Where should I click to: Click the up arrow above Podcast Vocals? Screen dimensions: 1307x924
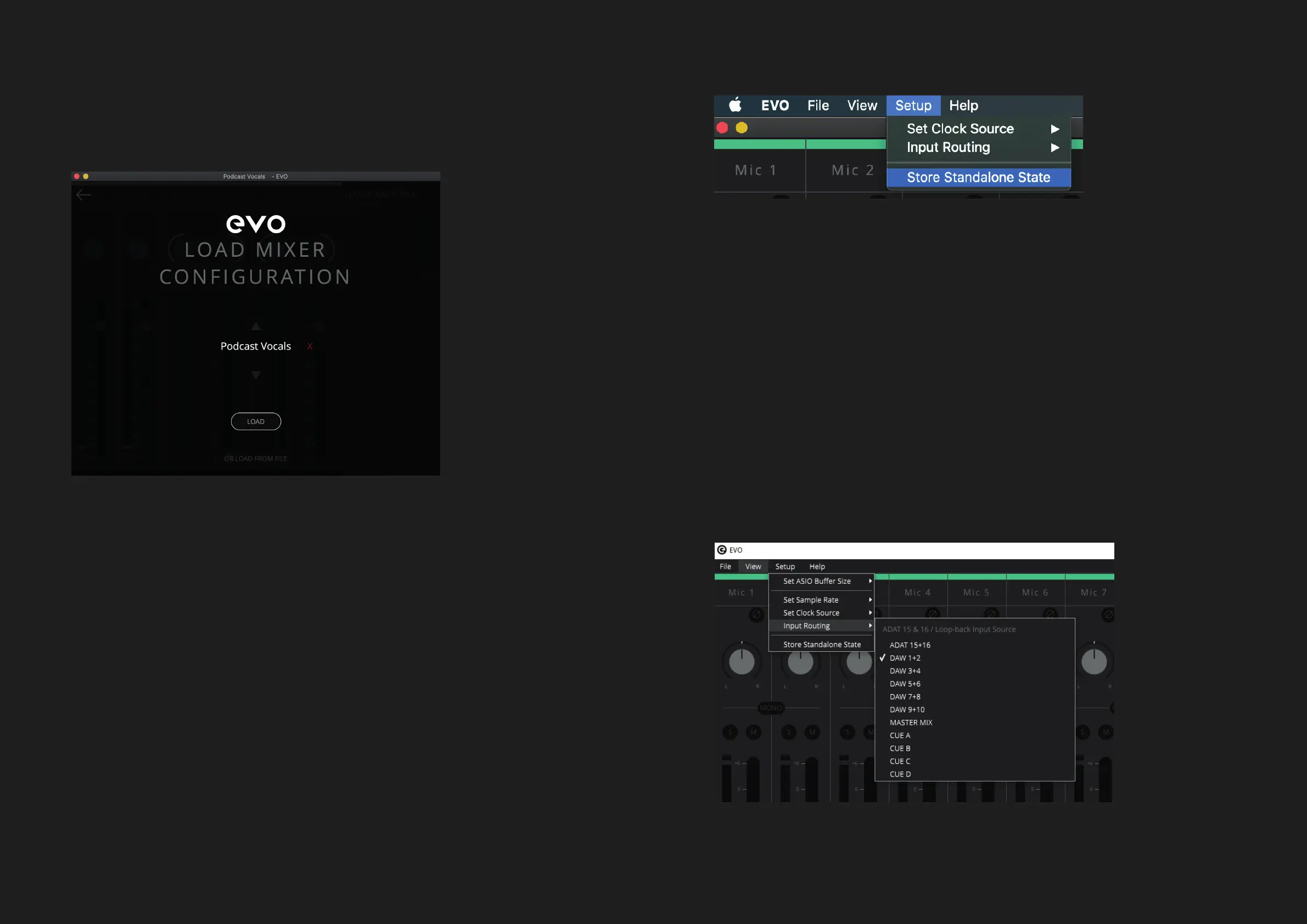tap(256, 326)
